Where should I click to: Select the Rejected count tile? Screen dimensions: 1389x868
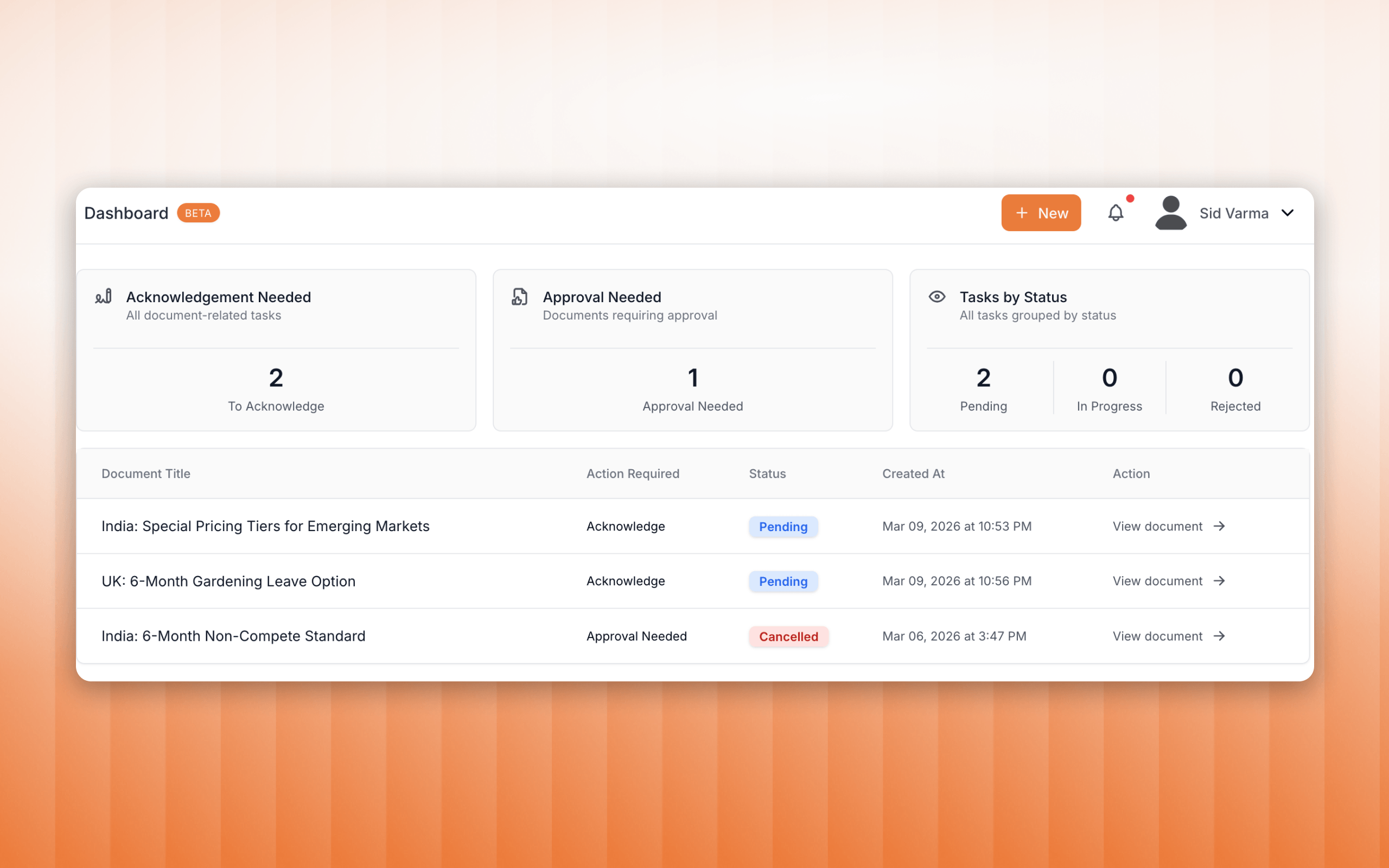1235,388
